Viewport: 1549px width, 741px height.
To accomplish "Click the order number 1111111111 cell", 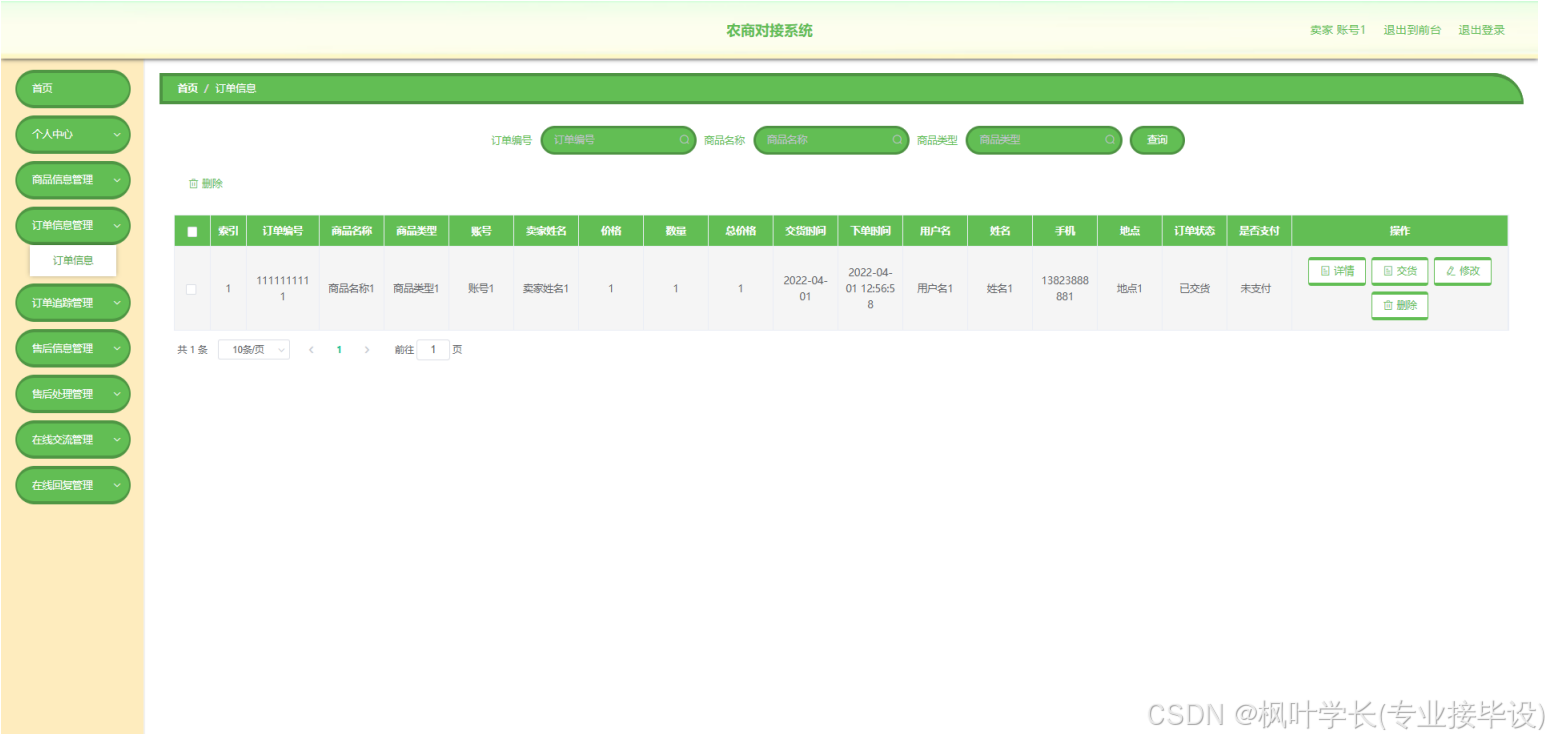I will point(283,289).
